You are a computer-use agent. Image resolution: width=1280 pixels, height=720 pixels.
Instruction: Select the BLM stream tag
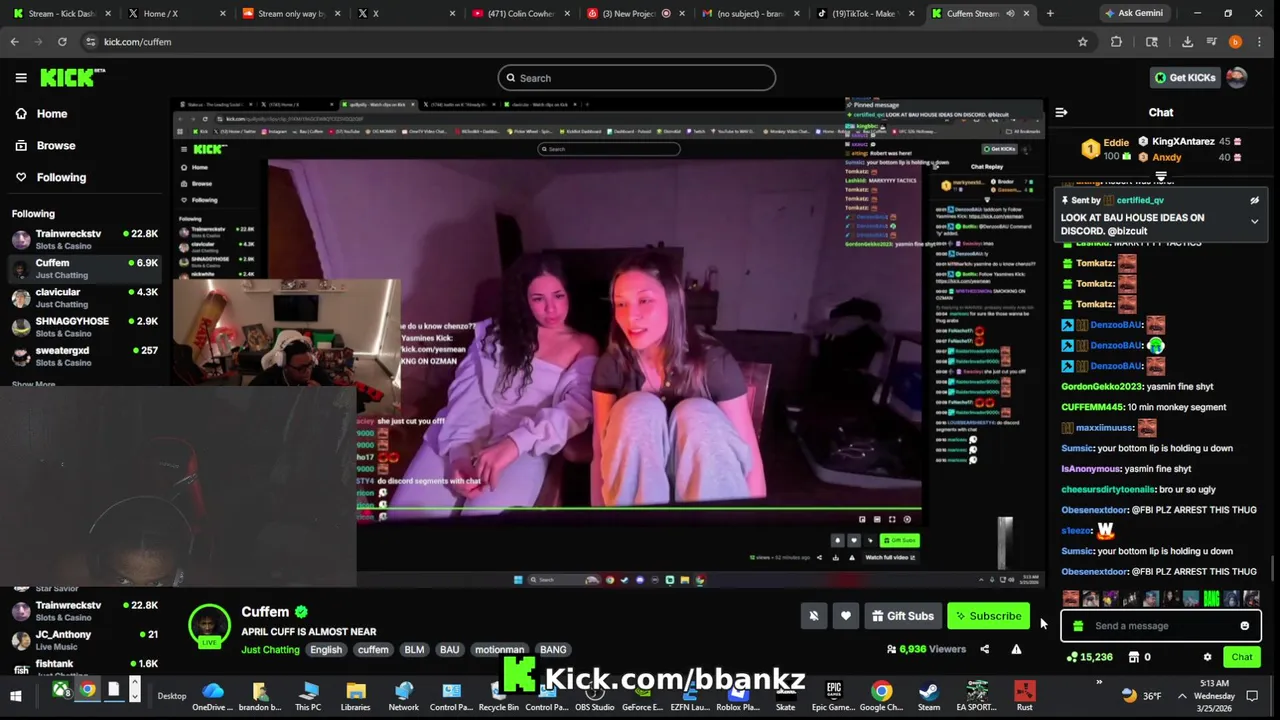click(x=414, y=650)
